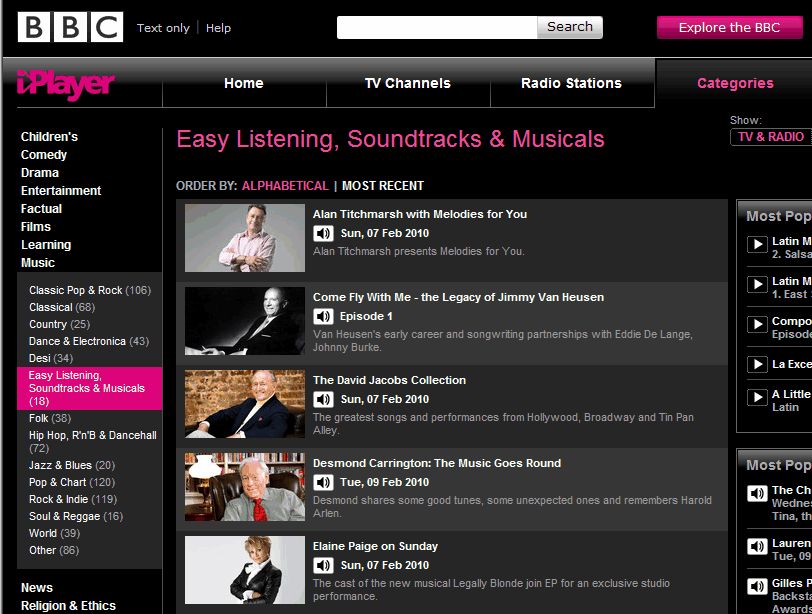Select Rock & Indie subcategory

[x=73, y=500]
